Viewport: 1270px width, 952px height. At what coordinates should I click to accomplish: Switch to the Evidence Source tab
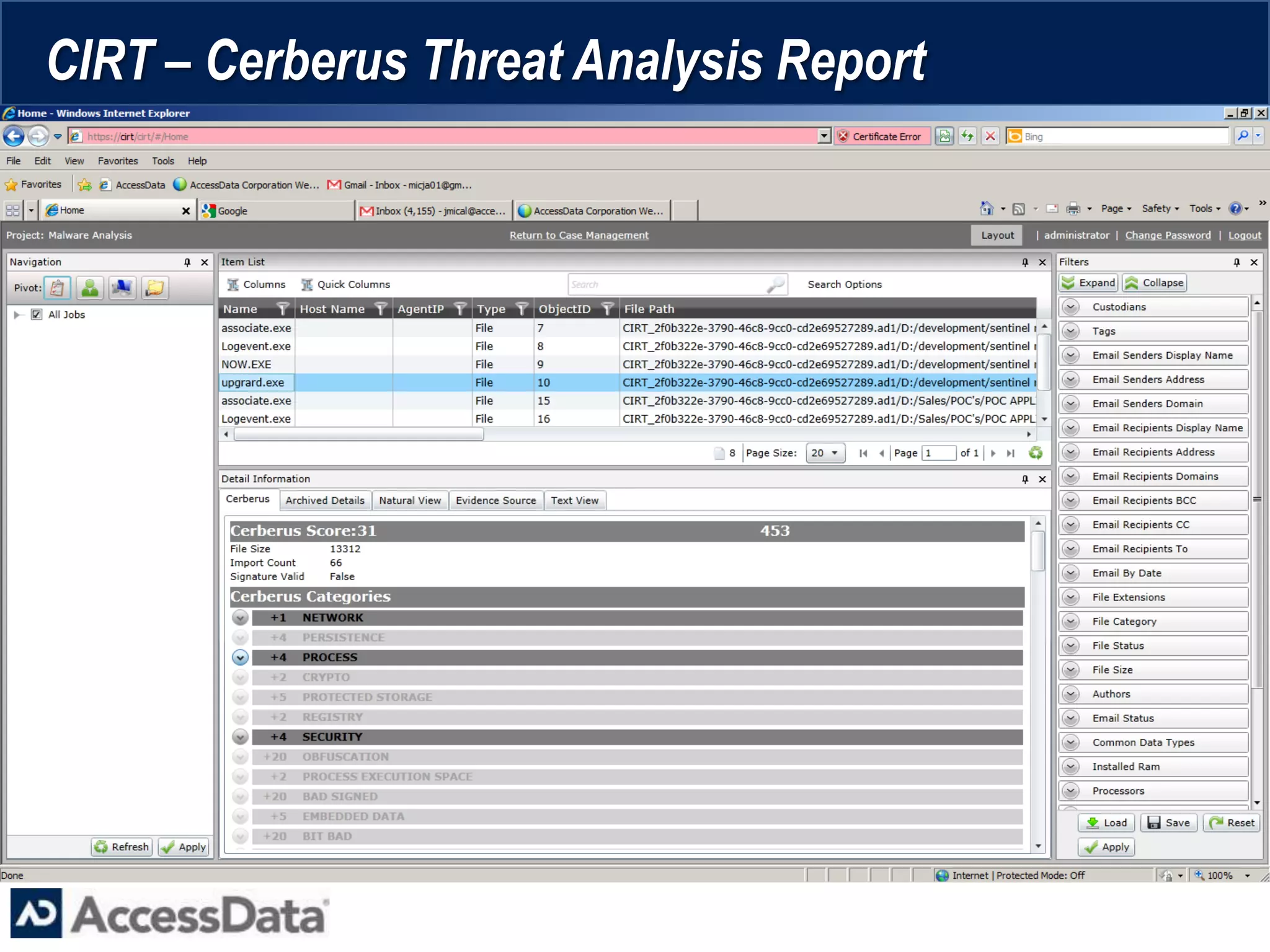(495, 500)
